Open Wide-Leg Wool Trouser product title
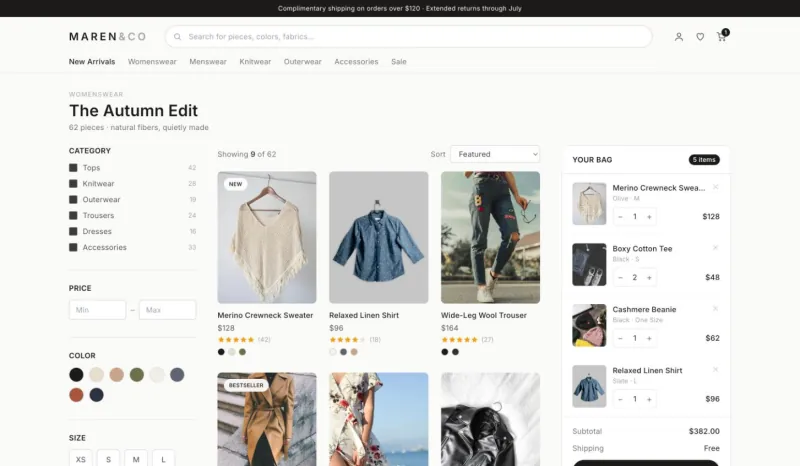The width and height of the screenshot is (800, 466). pos(484,315)
